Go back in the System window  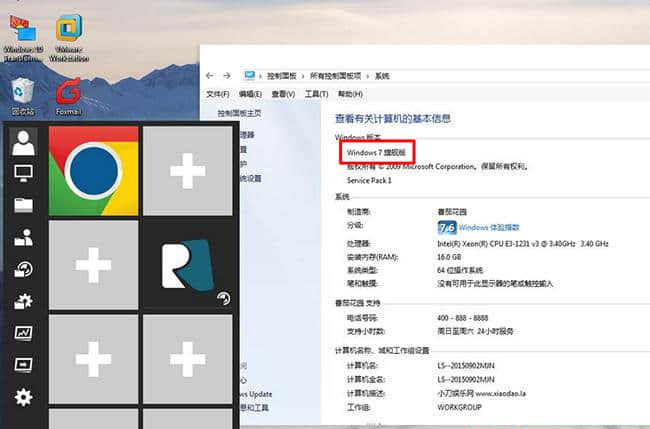click(210, 75)
